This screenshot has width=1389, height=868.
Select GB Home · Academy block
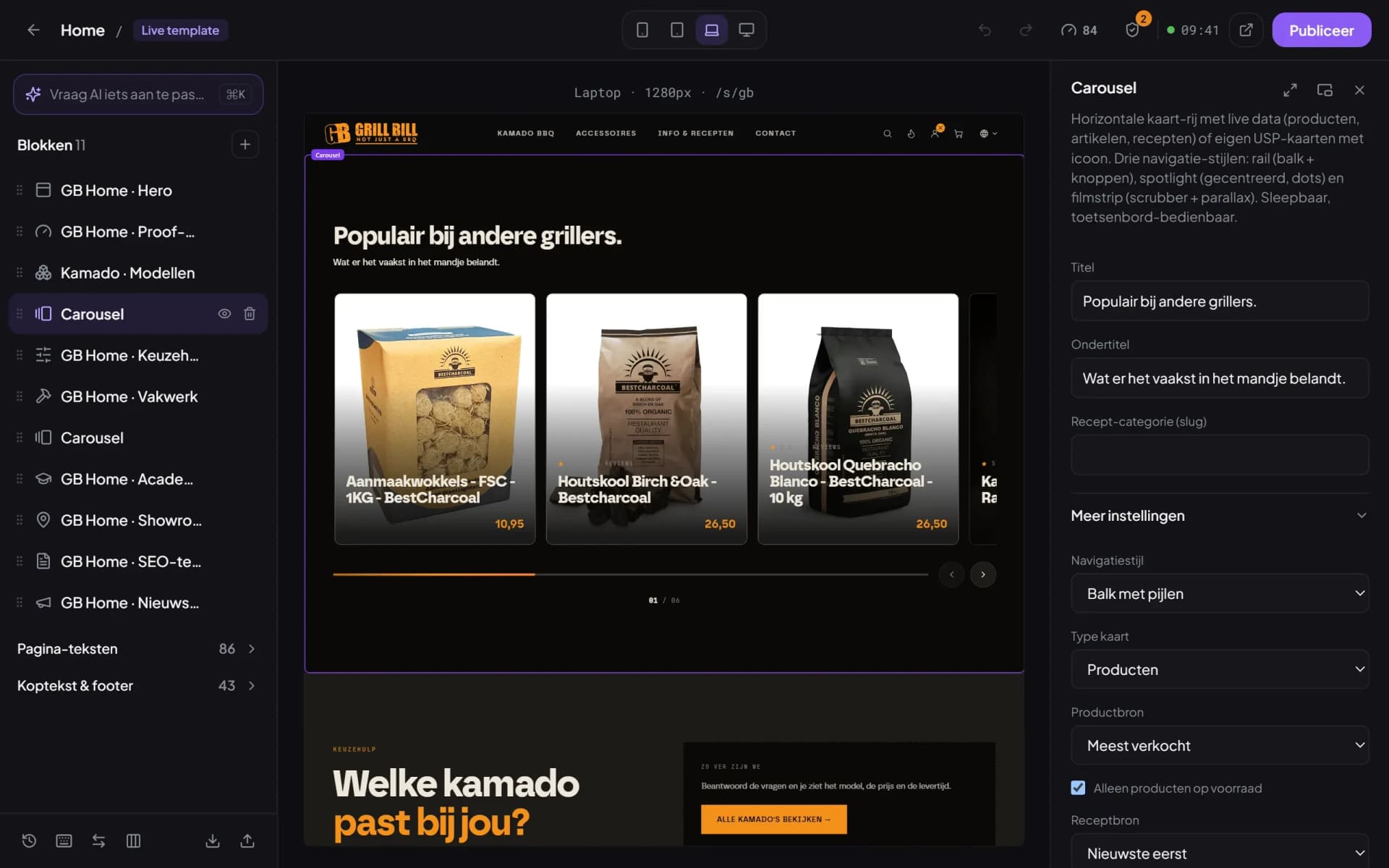pos(137,479)
